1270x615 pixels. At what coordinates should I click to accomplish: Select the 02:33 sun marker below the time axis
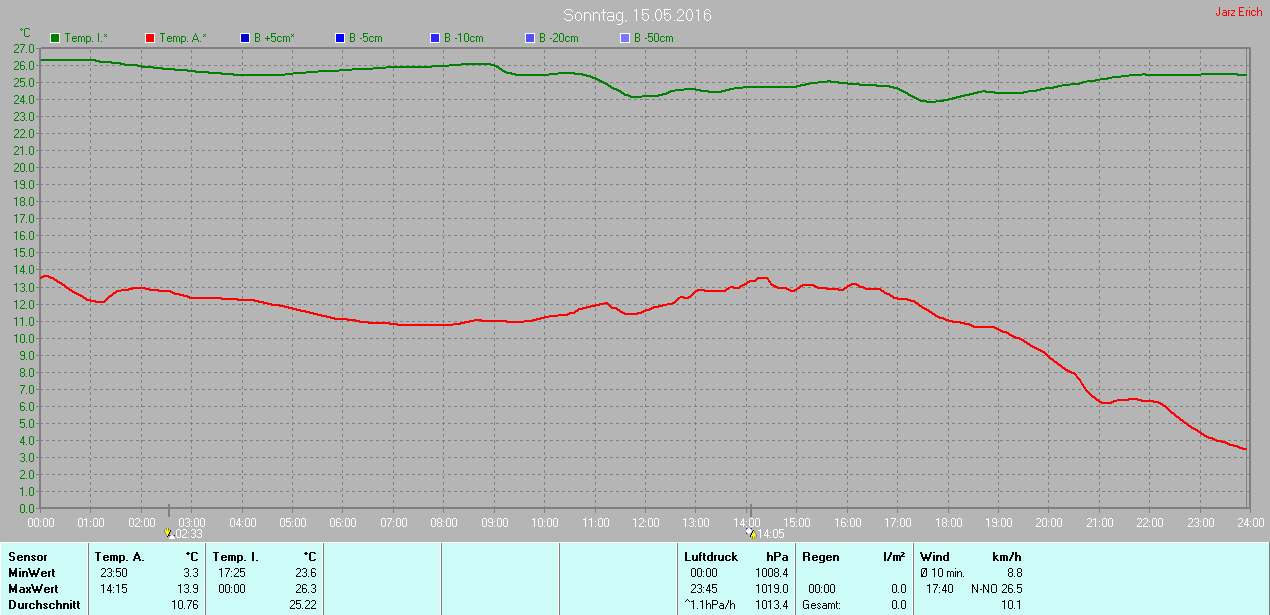click(169, 534)
